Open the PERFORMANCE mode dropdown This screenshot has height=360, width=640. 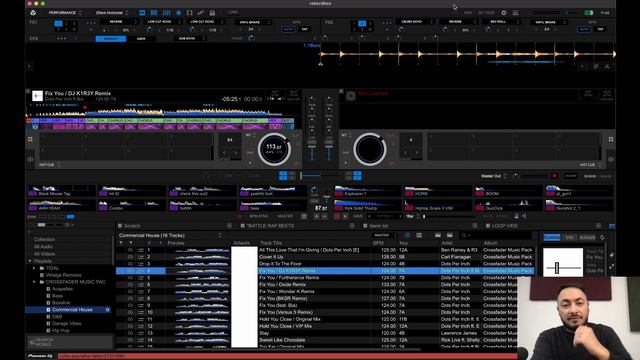point(65,13)
